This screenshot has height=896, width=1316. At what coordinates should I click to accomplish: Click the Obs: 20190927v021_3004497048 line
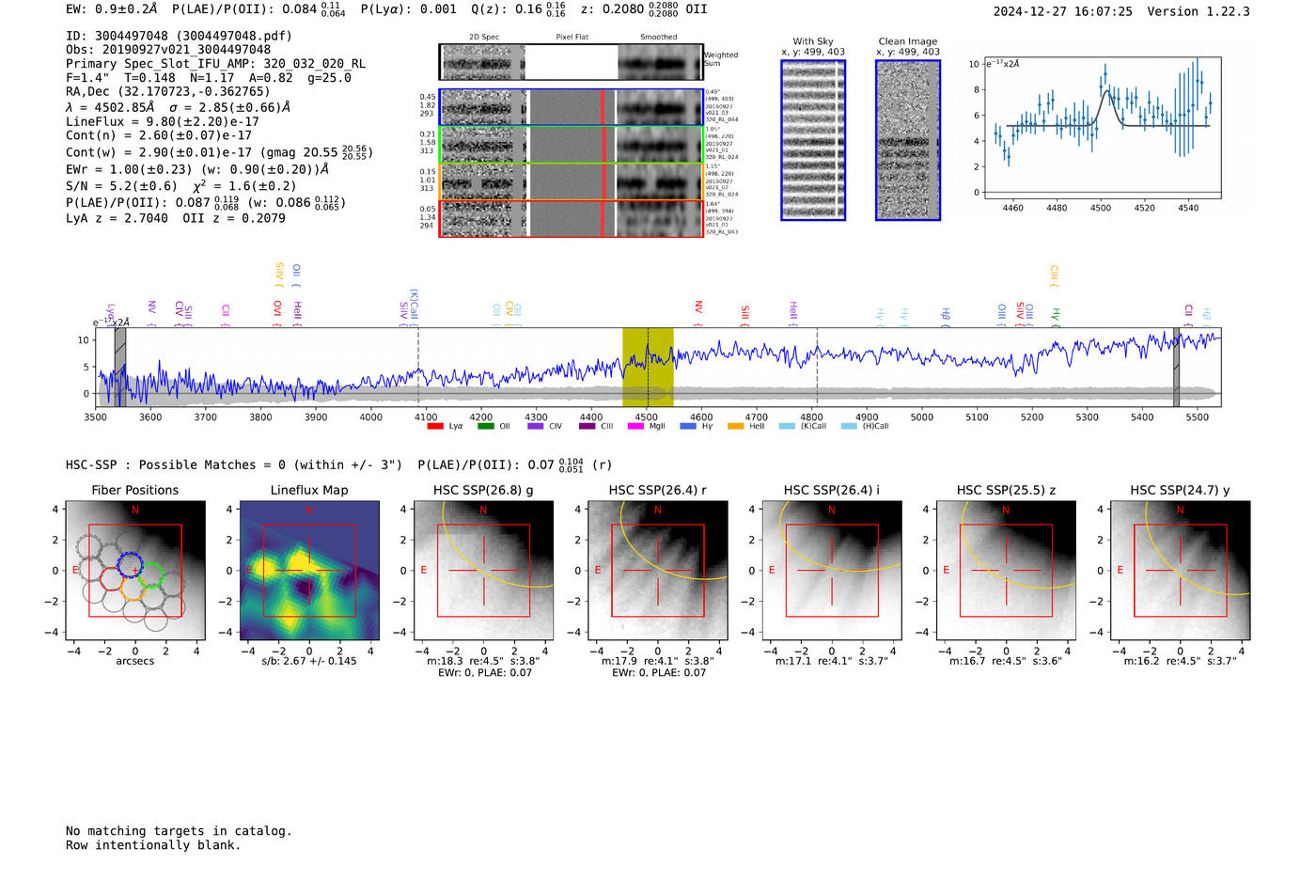(x=168, y=50)
